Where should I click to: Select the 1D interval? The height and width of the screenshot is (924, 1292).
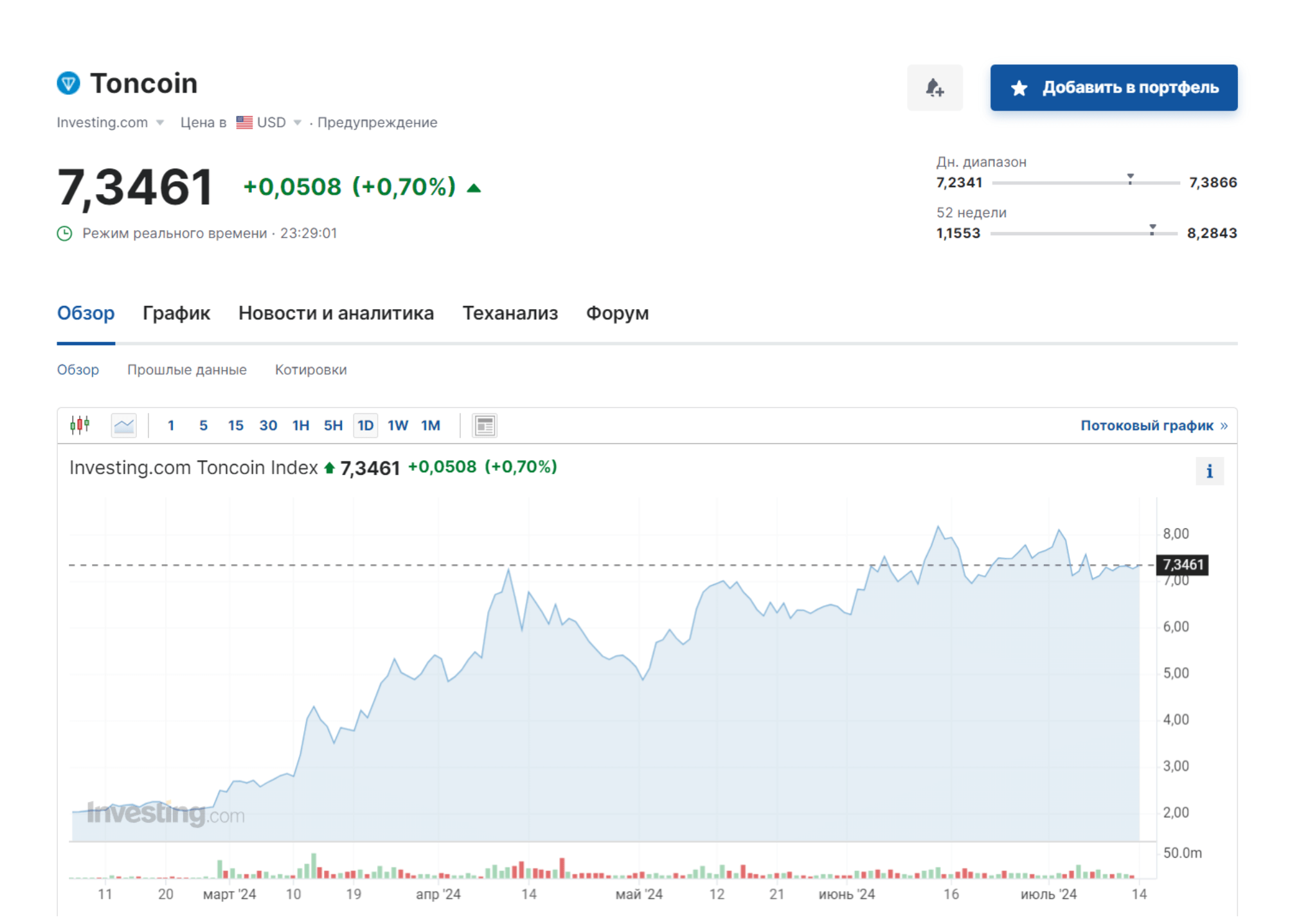click(365, 425)
